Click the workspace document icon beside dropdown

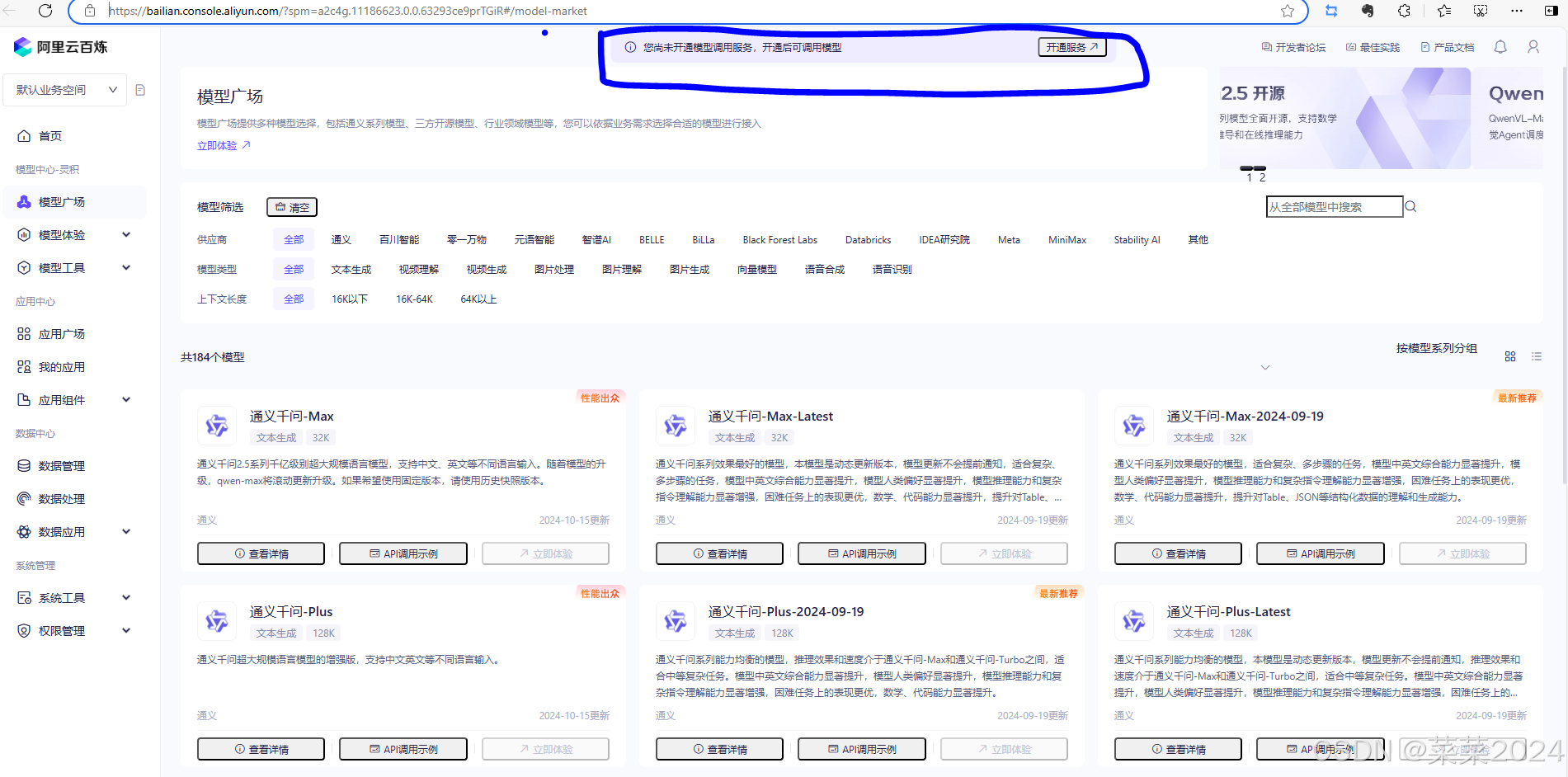coord(140,90)
